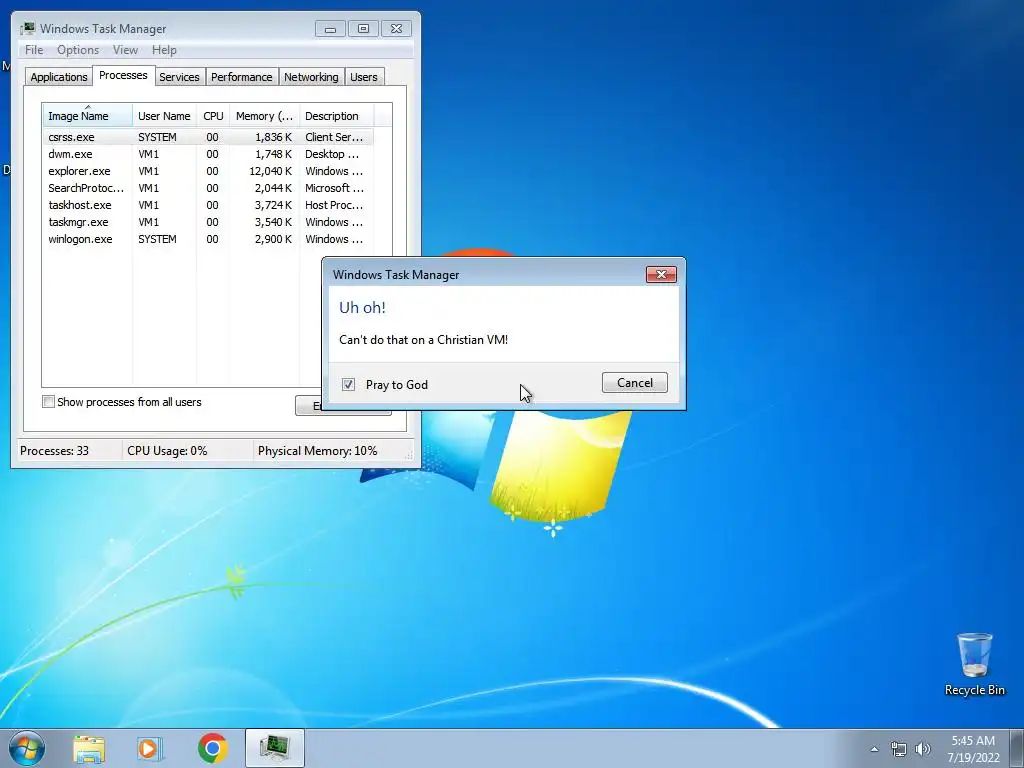The image size is (1024, 768).
Task: Sort by Image Name column
Action: pyautogui.click(x=88, y=115)
